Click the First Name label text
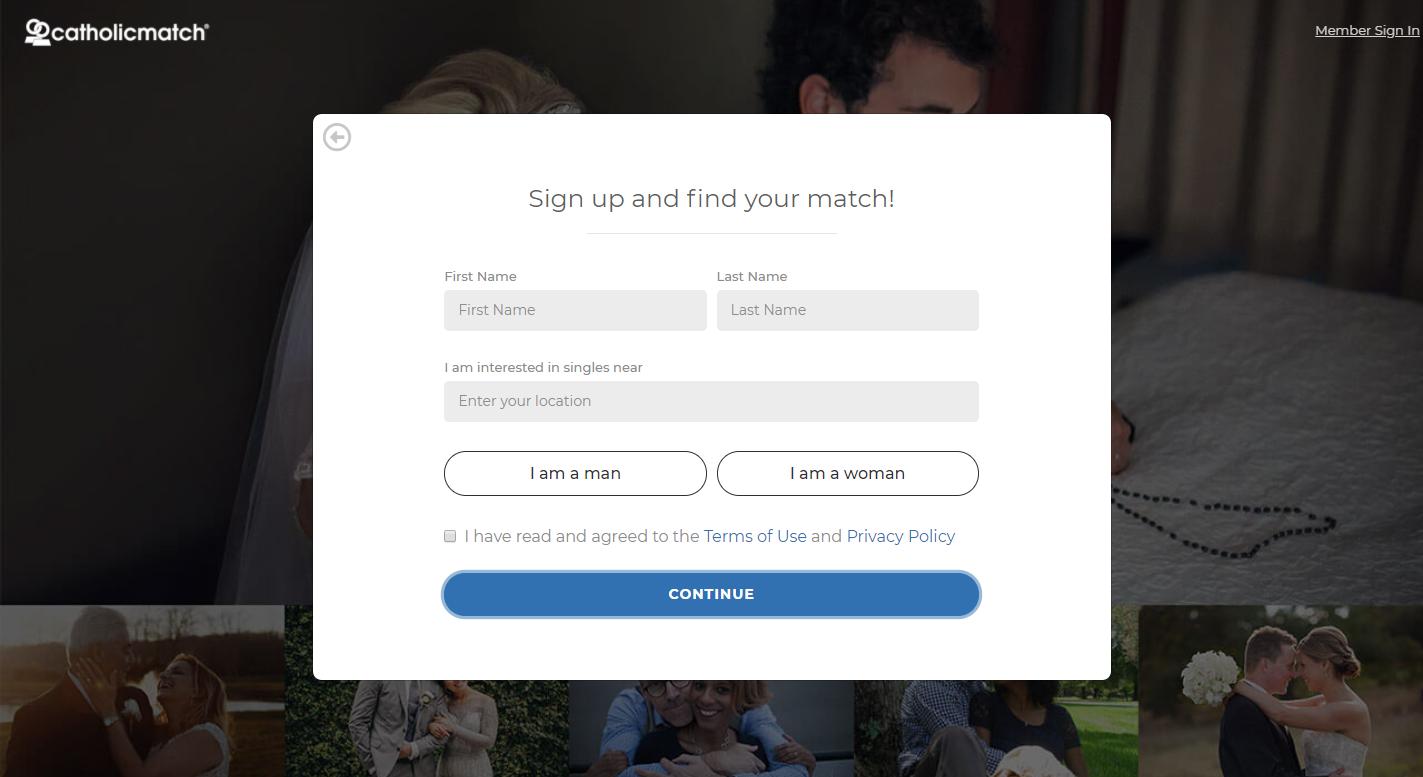The height and width of the screenshot is (777, 1423). (480, 276)
